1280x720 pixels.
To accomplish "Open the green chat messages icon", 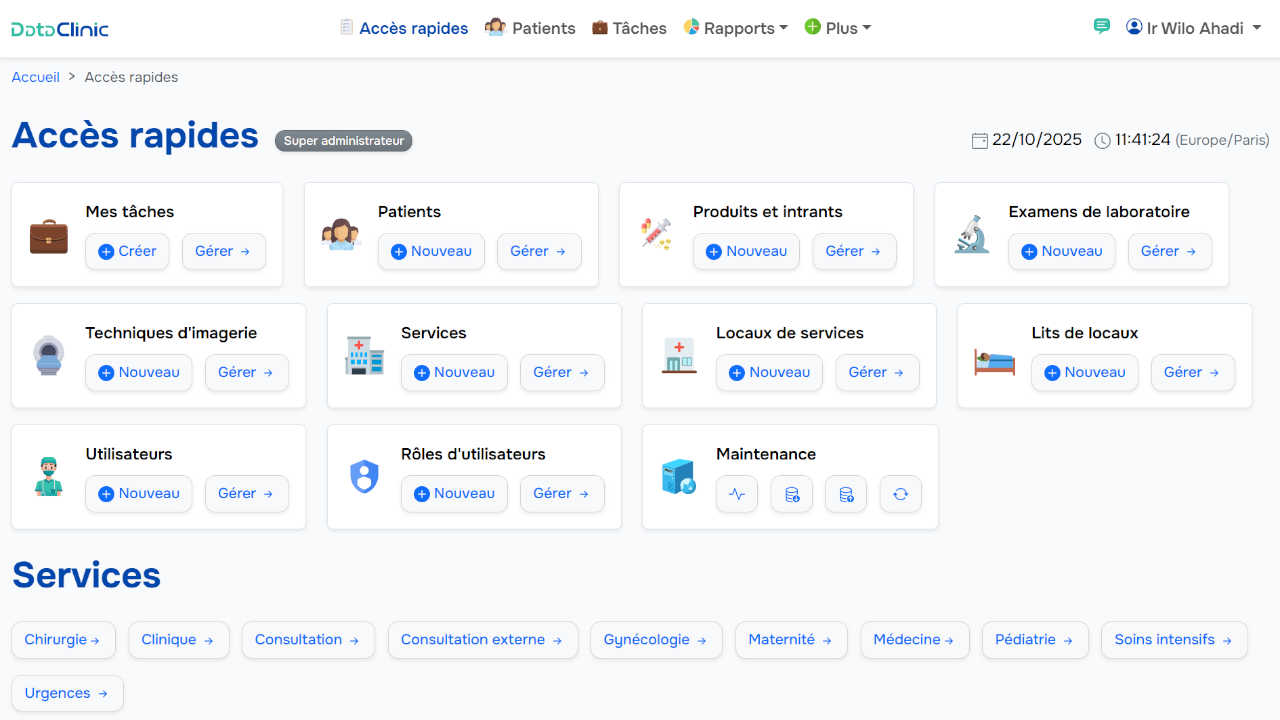I will click(x=1101, y=27).
